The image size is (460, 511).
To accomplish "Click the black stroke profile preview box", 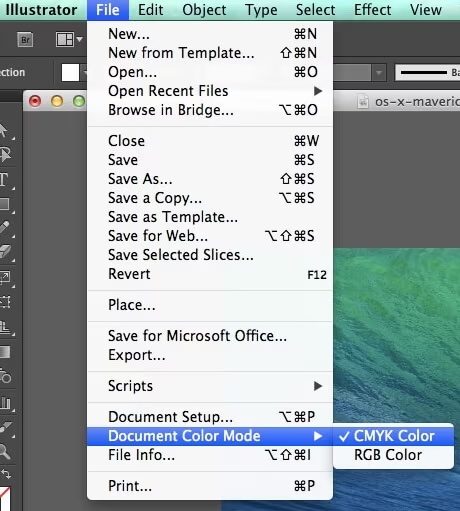I will pos(428,72).
